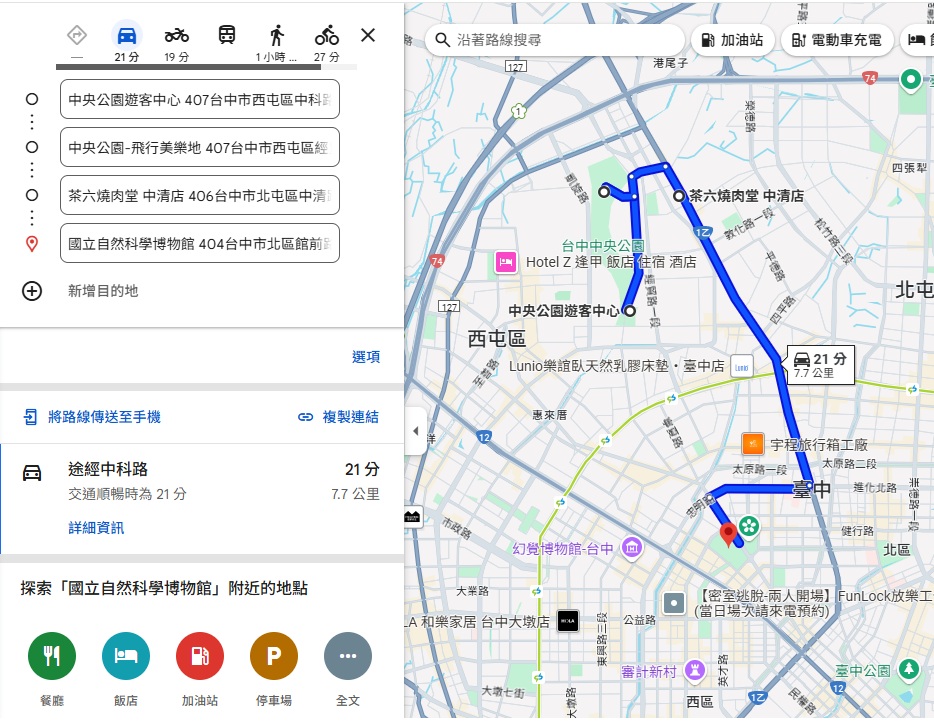Click the 21 分 7.7 公里 route callout

pyautogui.click(x=821, y=365)
